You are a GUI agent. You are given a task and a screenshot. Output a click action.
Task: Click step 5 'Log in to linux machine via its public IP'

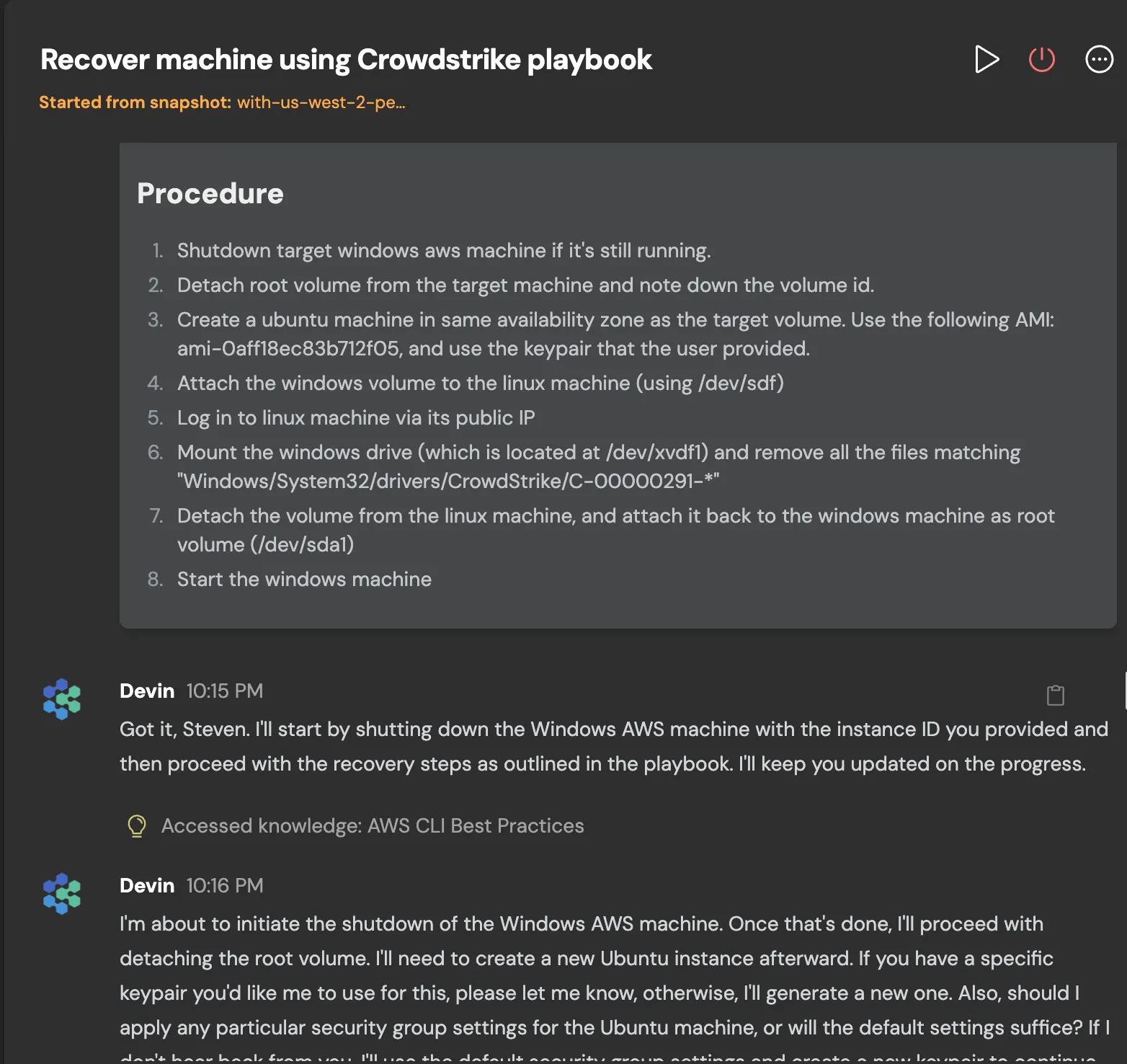pos(356,418)
